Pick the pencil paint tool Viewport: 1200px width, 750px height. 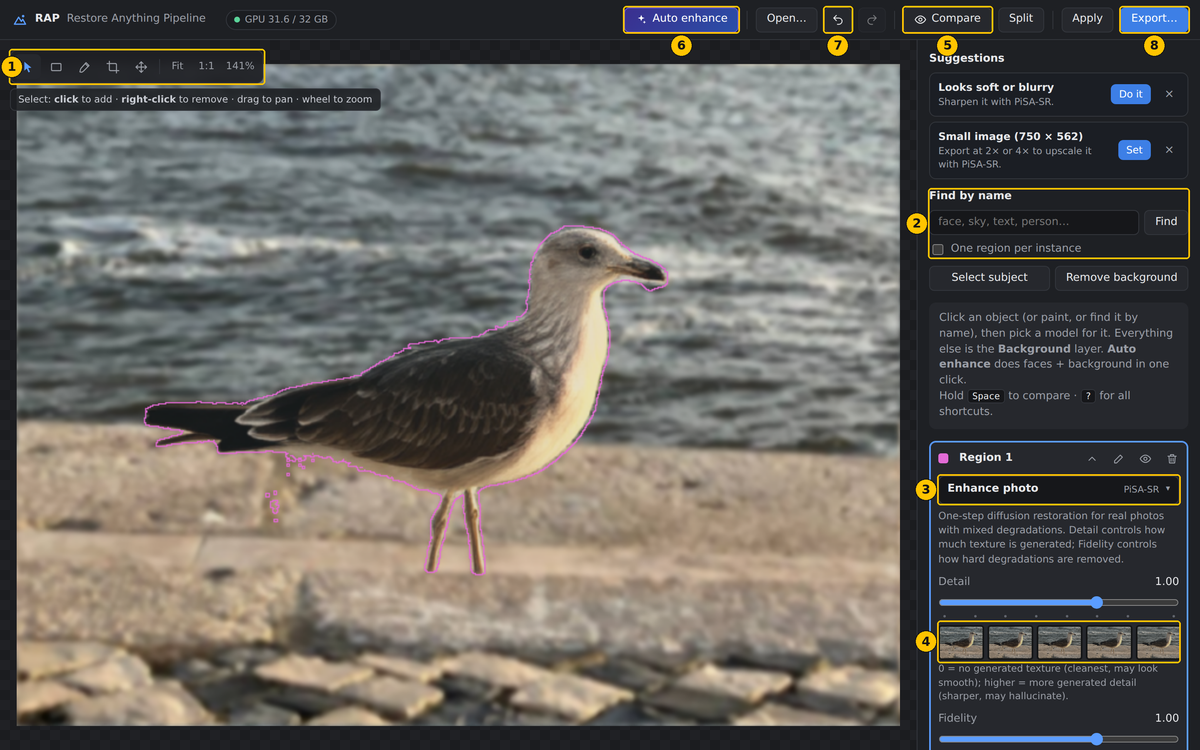[84, 67]
